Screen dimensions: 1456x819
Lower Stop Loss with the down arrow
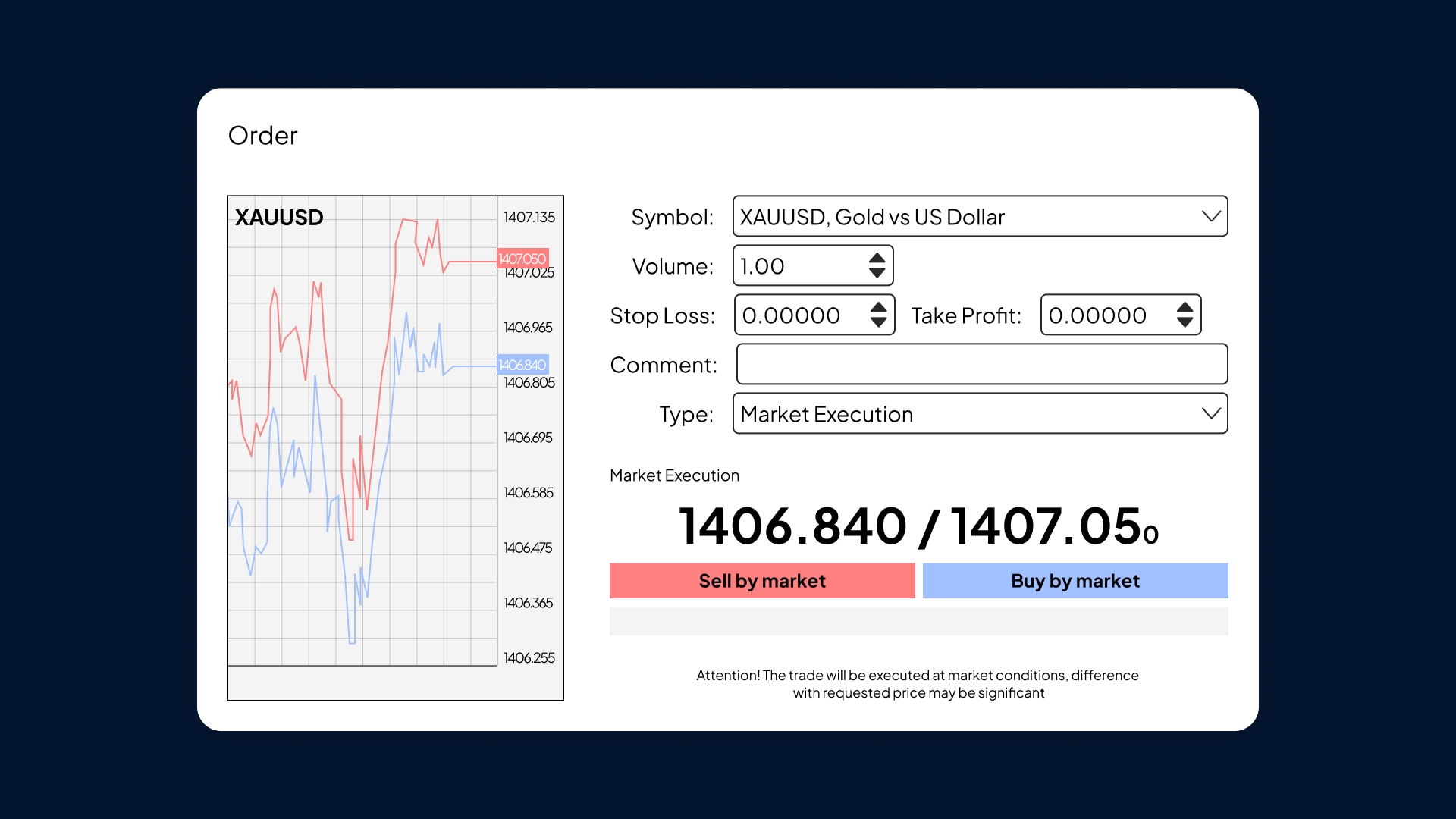879,322
